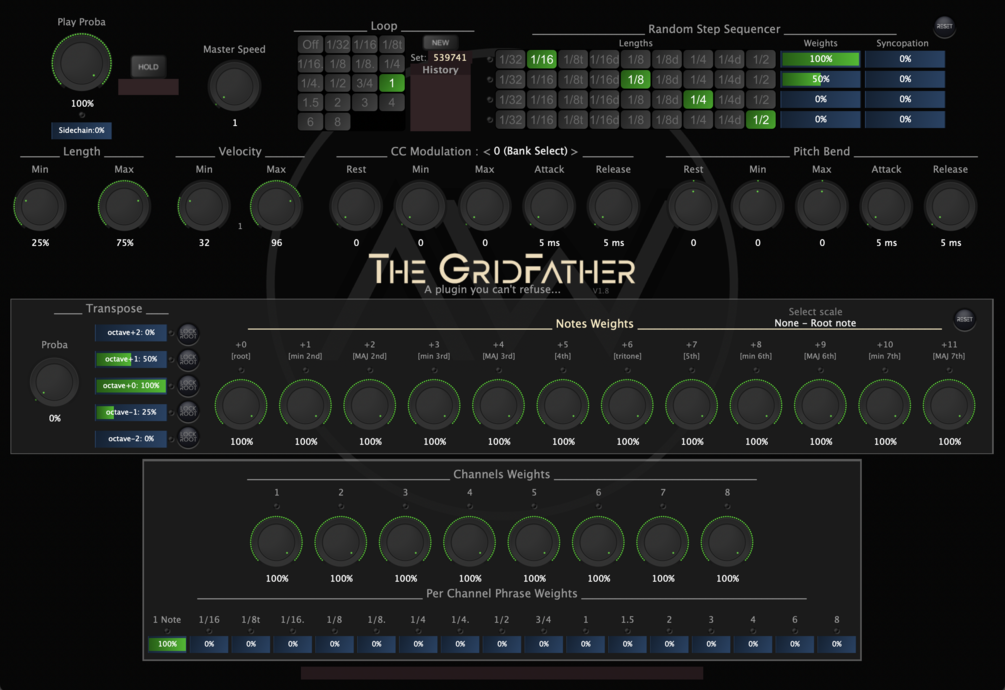
Task: Adjust the phrase weight bar under 8
Action: [836, 644]
